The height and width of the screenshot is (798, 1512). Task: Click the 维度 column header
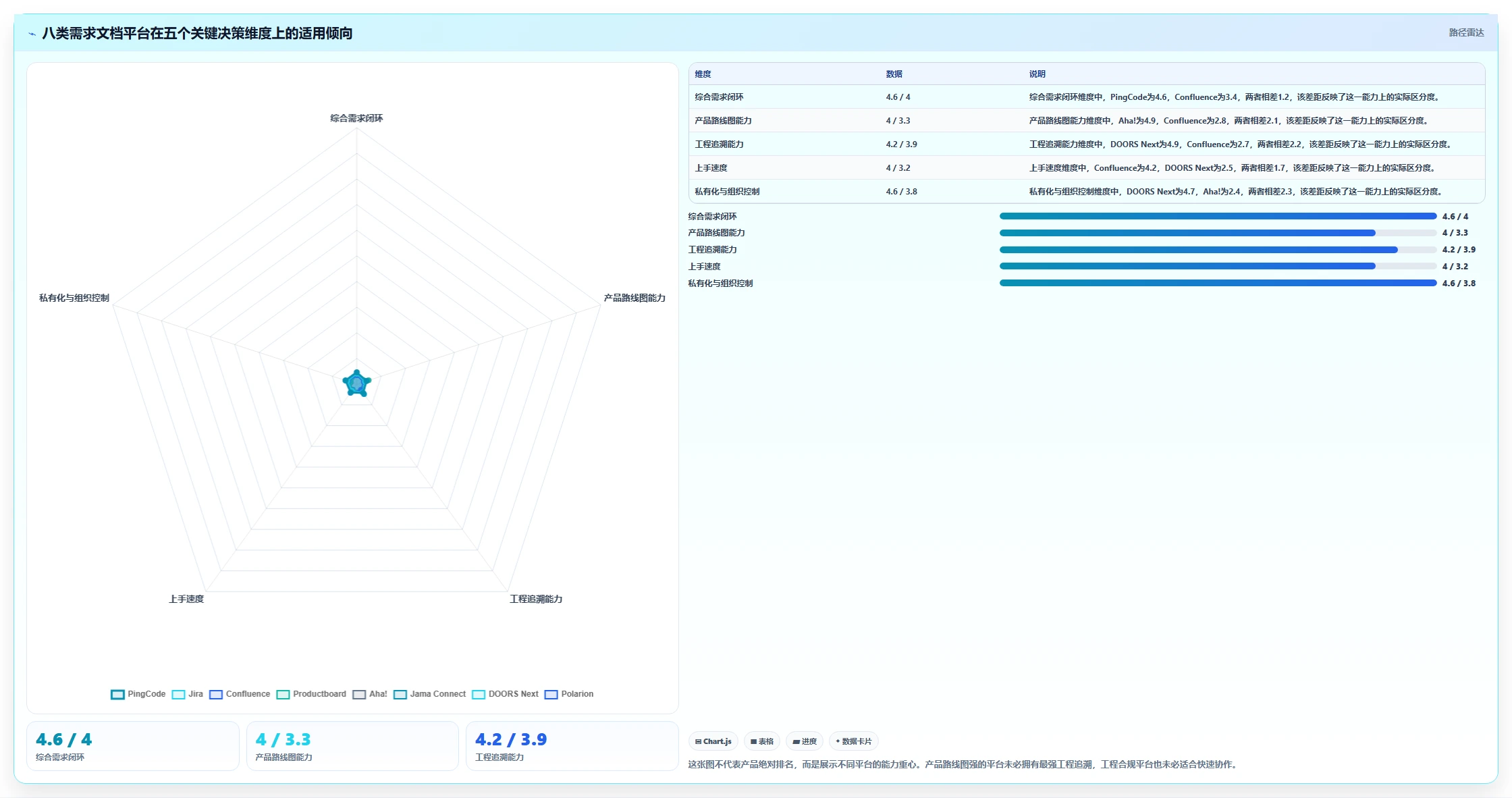703,74
